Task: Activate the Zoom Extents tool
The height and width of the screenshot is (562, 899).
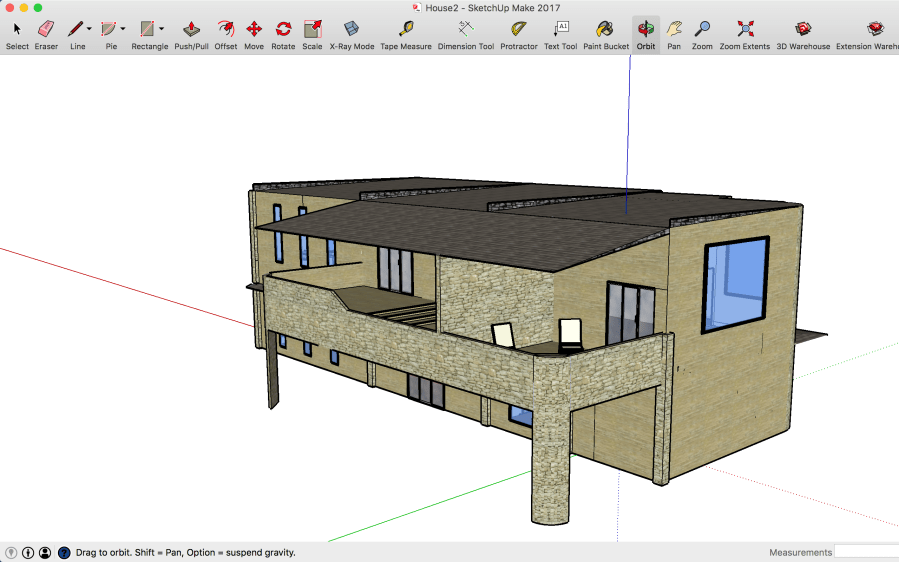Action: coord(744,30)
